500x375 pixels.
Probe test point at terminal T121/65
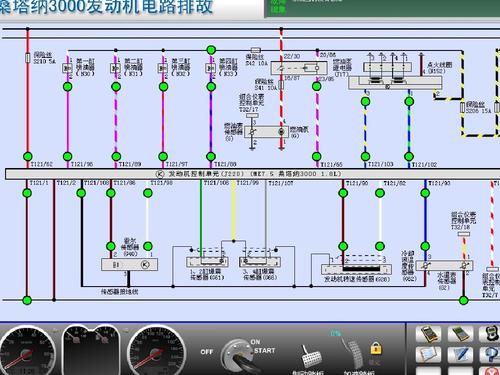tap(317, 156)
